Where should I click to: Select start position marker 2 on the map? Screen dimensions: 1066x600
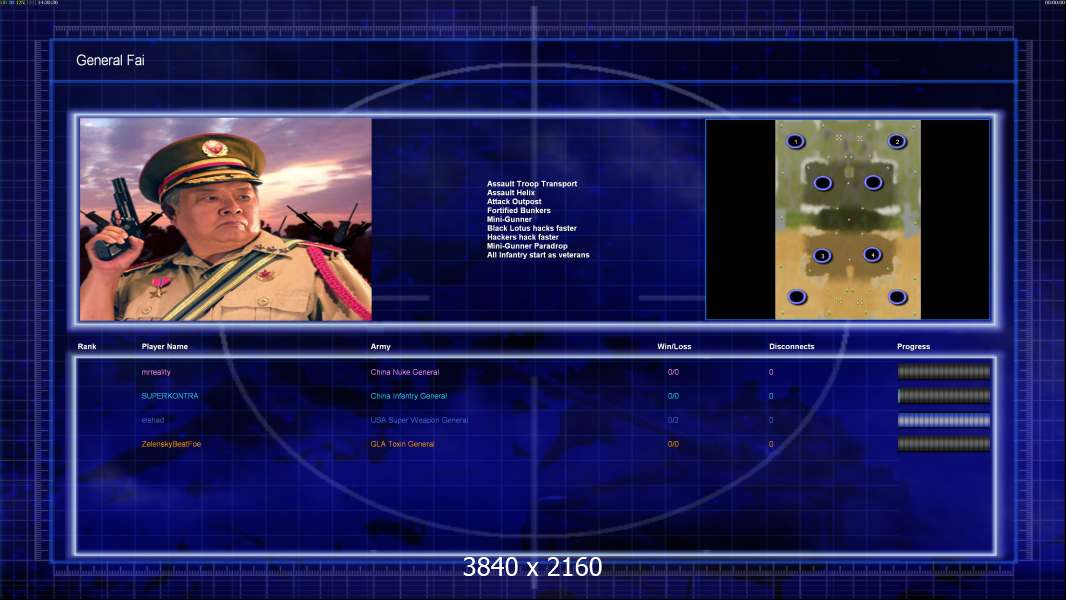[x=897, y=141]
